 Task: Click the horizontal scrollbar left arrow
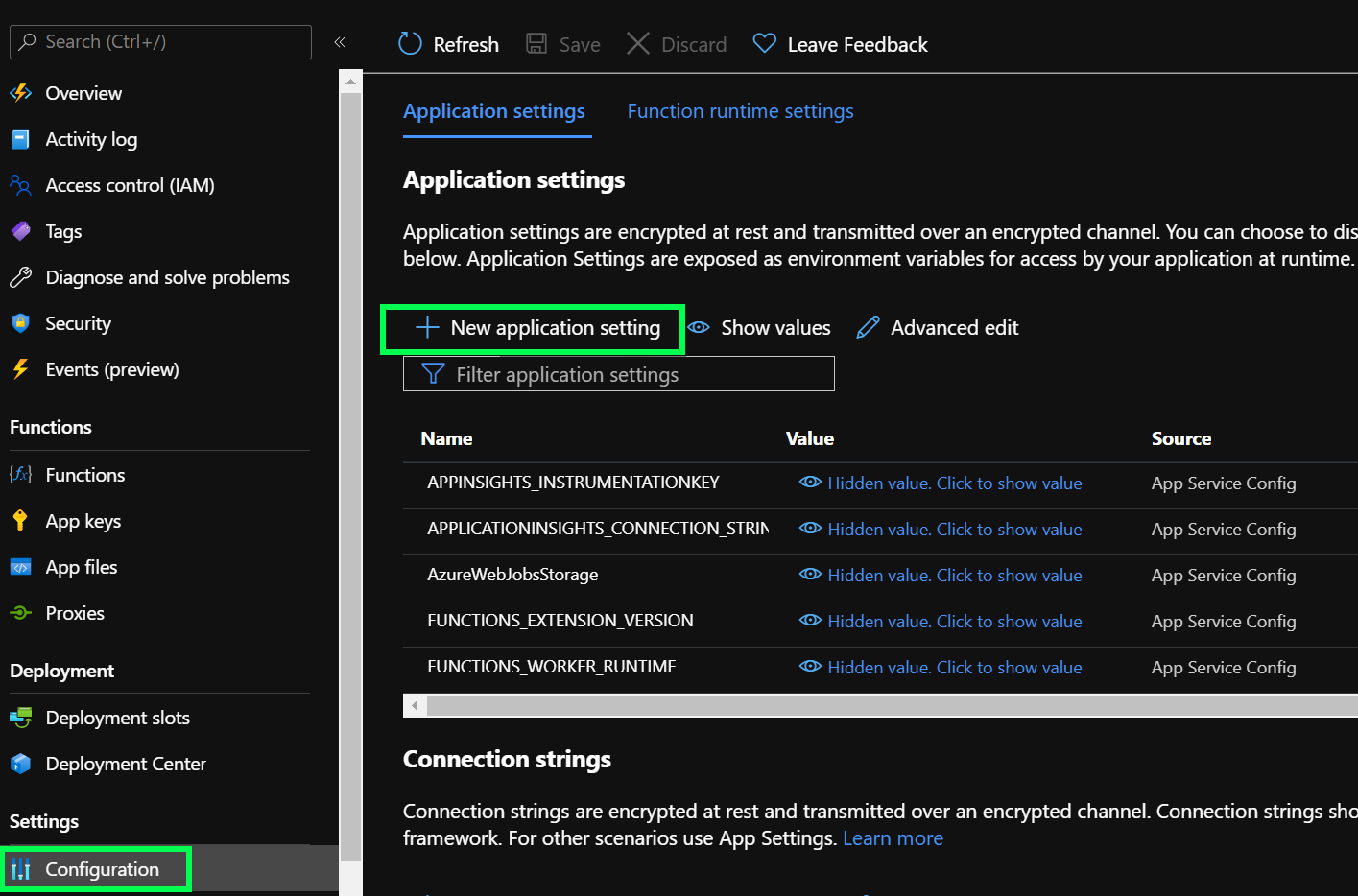click(x=415, y=705)
